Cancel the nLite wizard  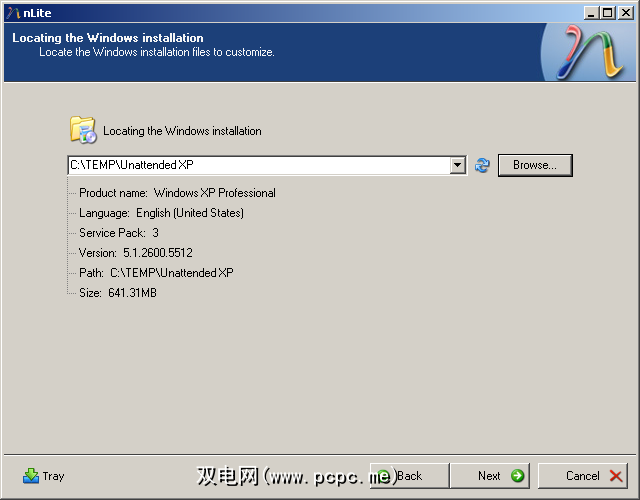[x=583, y=476]
